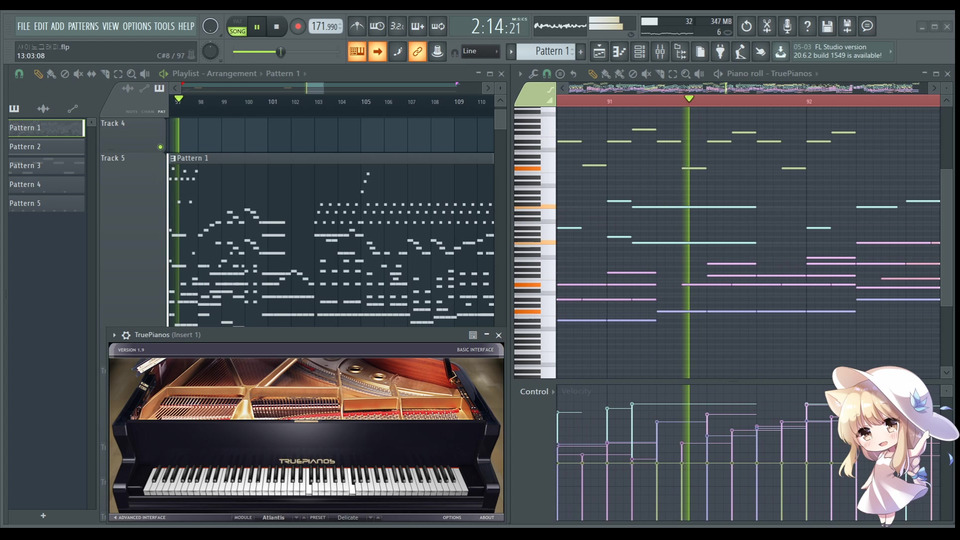Click the save project floppy icon

(x=827, y=26)
